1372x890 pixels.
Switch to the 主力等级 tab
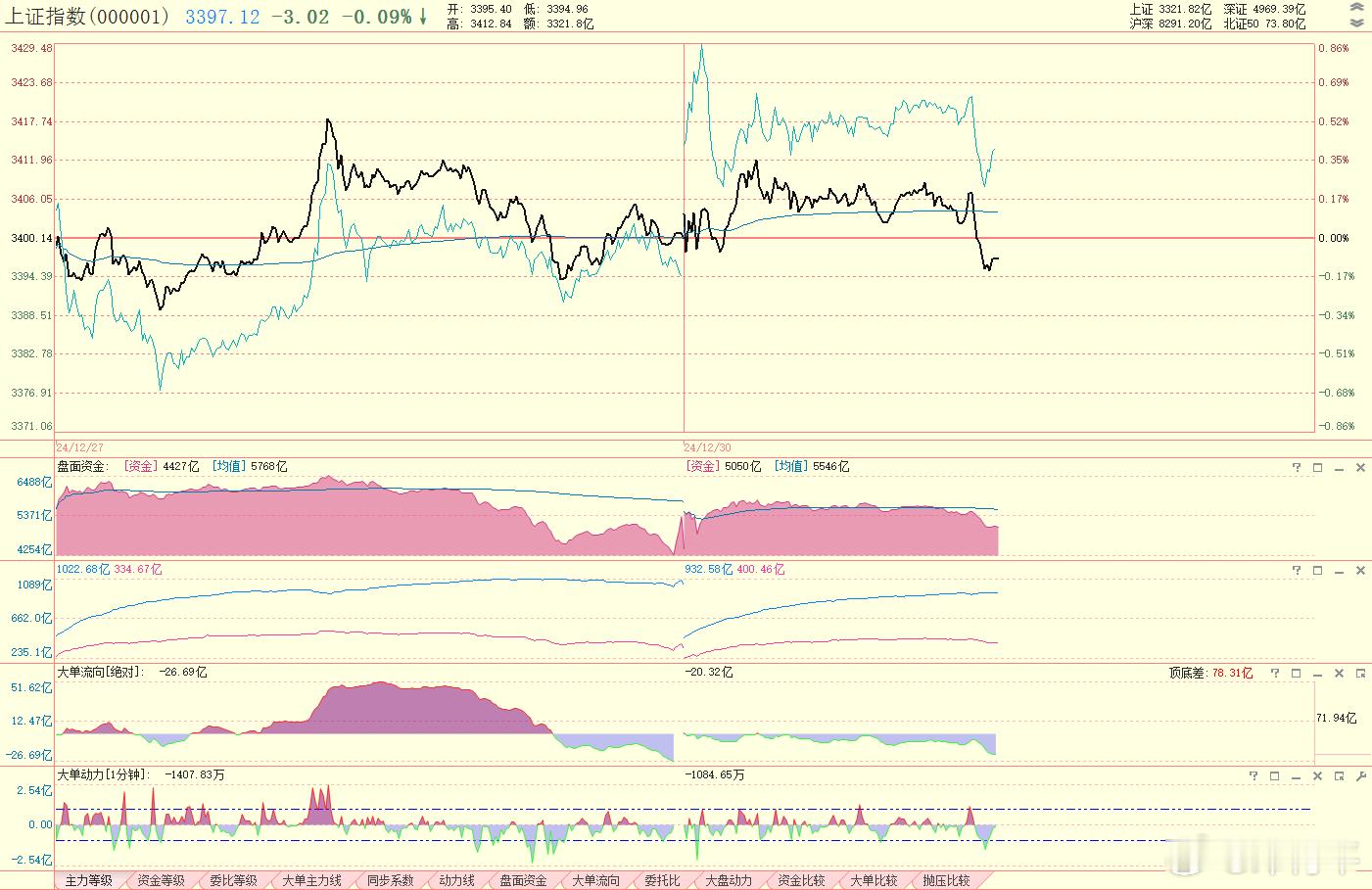(x=89, y=880)
